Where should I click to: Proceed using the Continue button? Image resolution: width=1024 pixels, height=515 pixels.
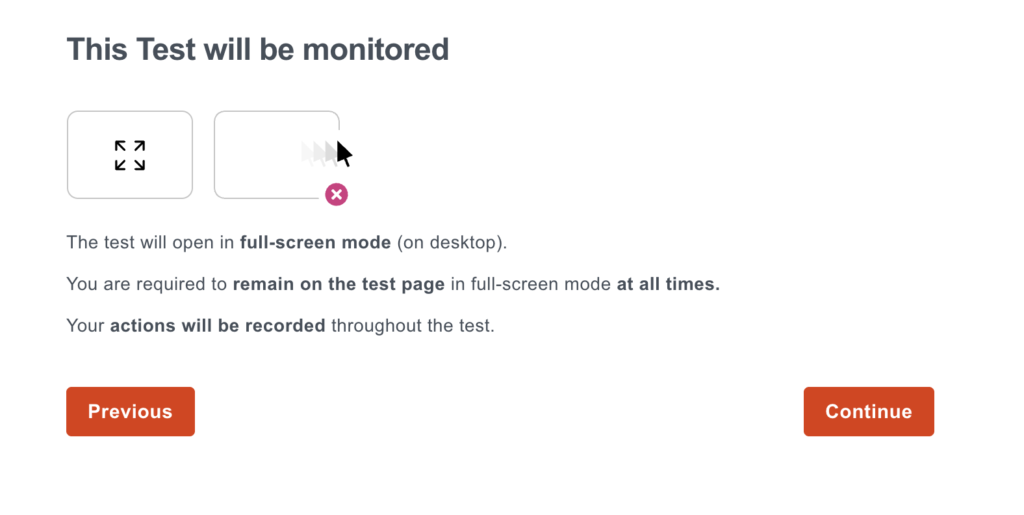pos(869,411)
